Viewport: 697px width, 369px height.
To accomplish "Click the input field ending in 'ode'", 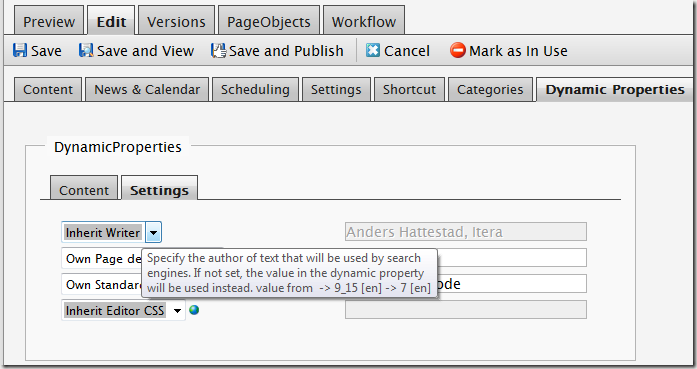I will point(512,284).
